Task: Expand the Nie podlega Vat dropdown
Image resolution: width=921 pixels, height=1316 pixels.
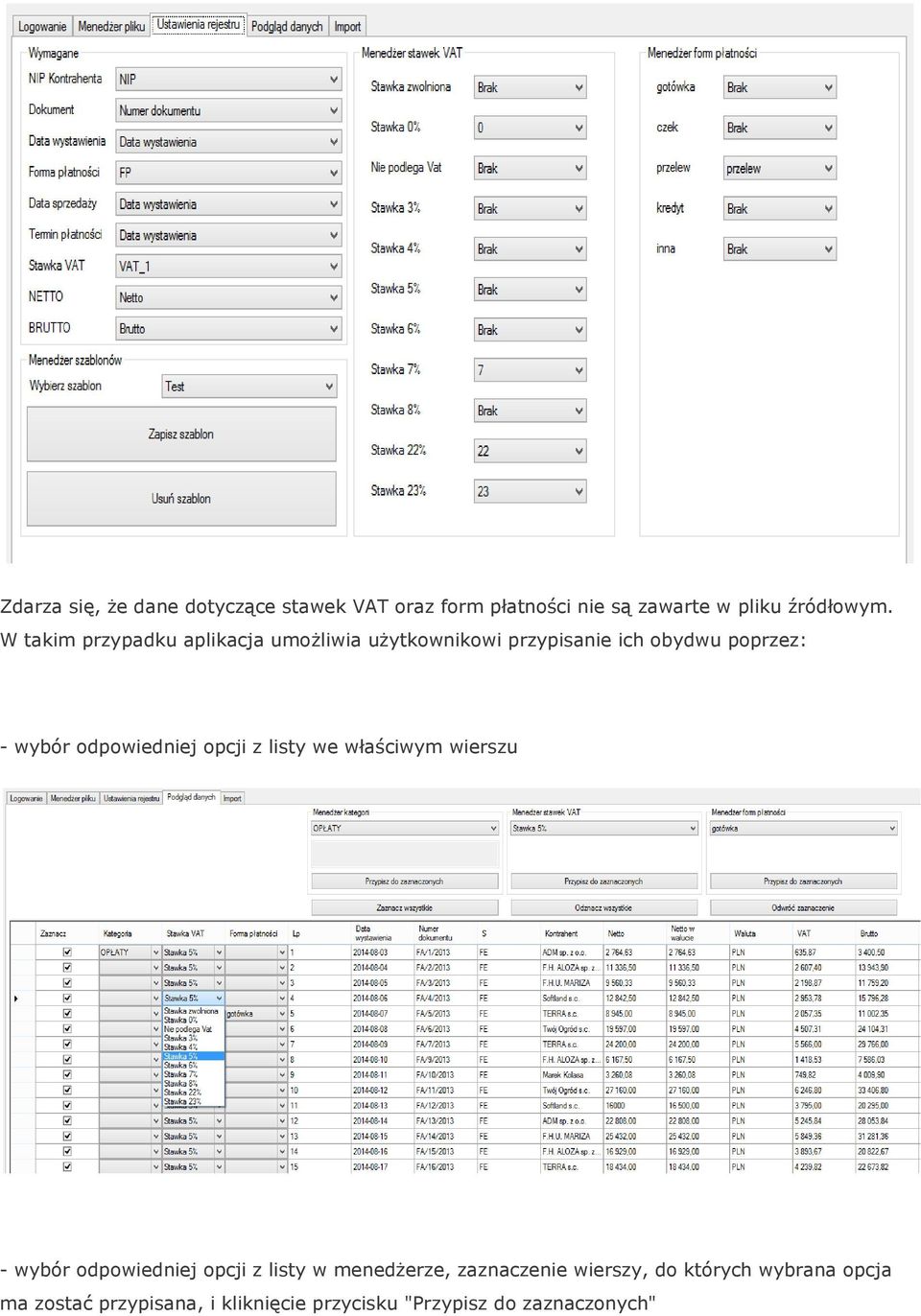Action: coord(530,168)
